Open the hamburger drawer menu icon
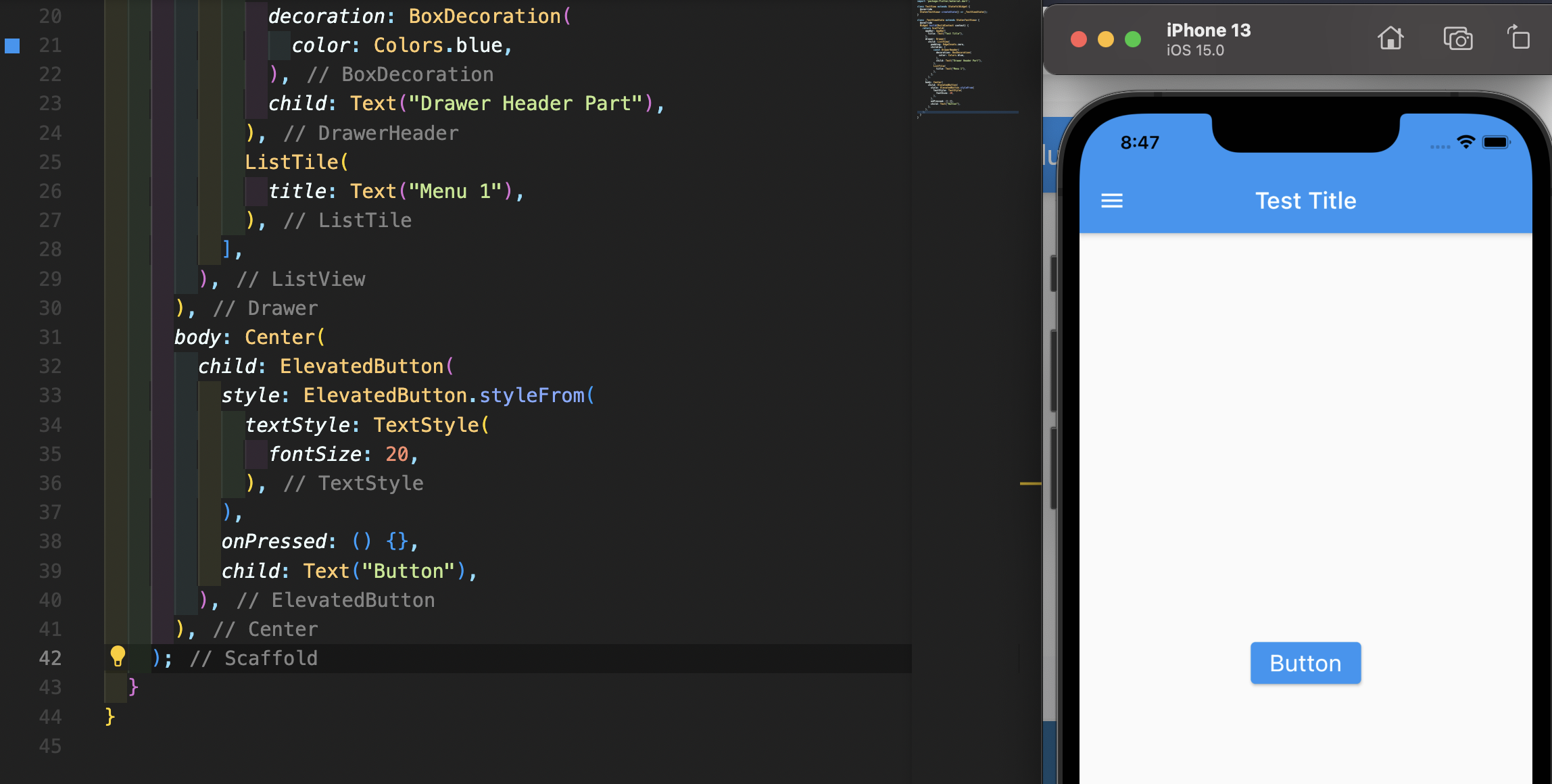 coord(1111,201)
